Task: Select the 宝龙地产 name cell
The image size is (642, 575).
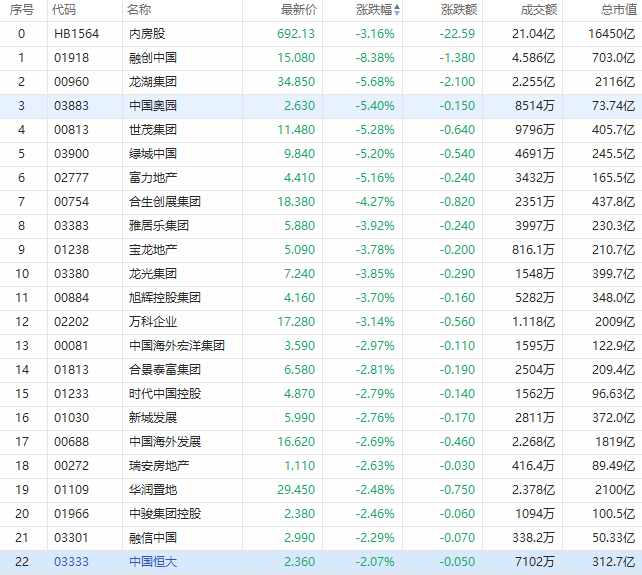Action: pos(153,250)
